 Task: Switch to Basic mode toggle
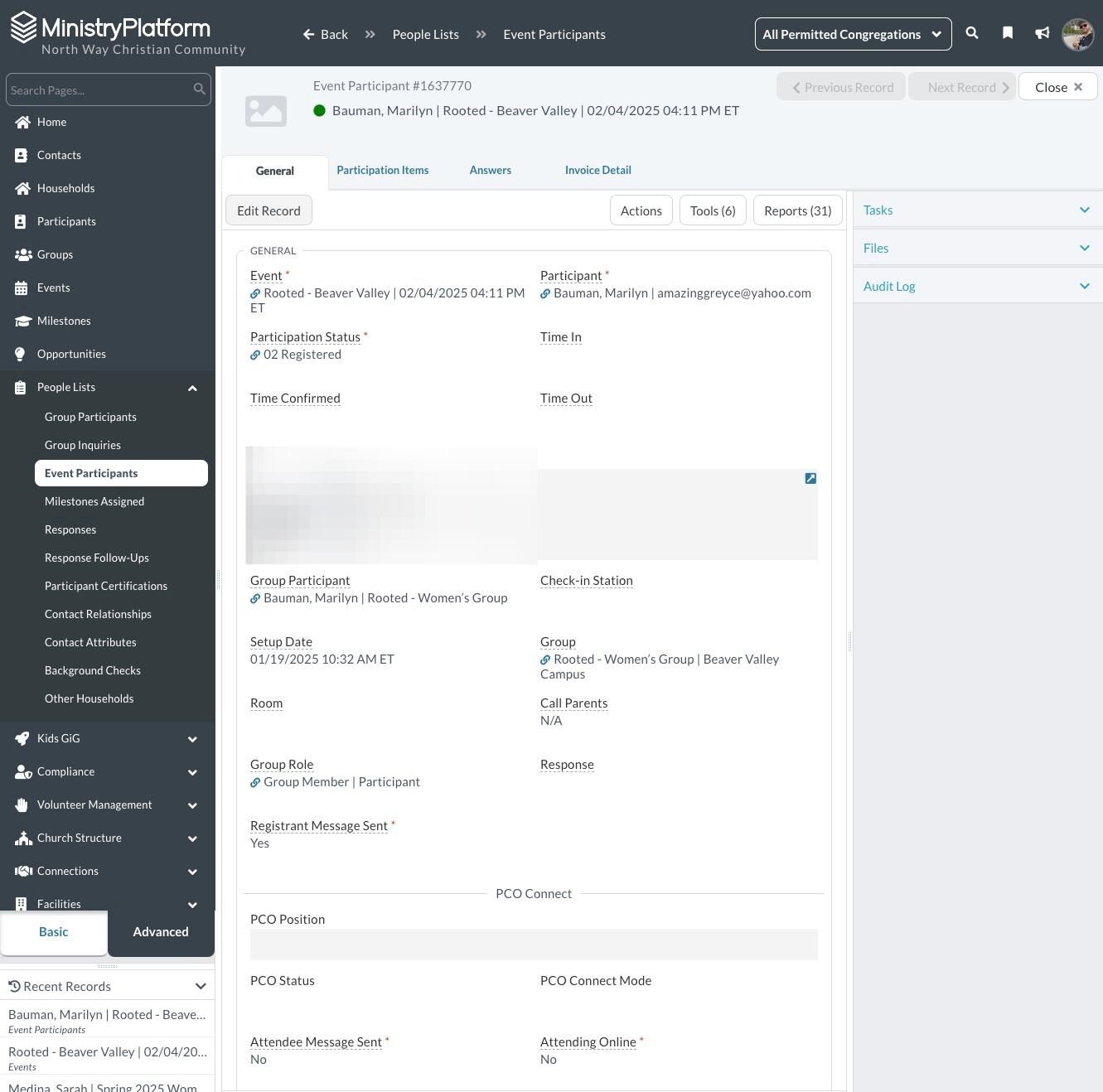pos(54,932)
